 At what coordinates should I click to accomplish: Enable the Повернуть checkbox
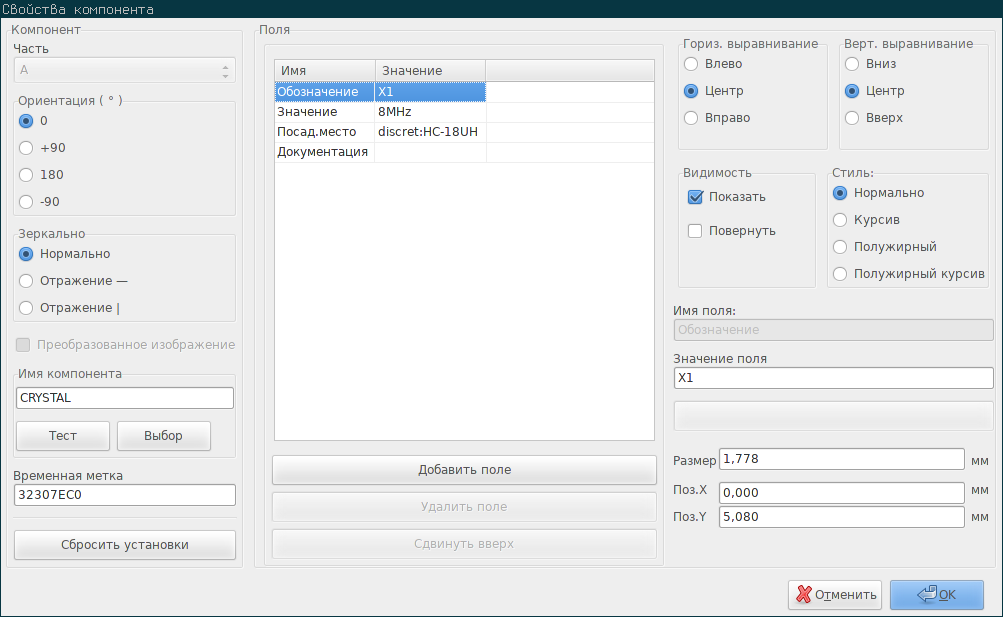tap(695, 231)
